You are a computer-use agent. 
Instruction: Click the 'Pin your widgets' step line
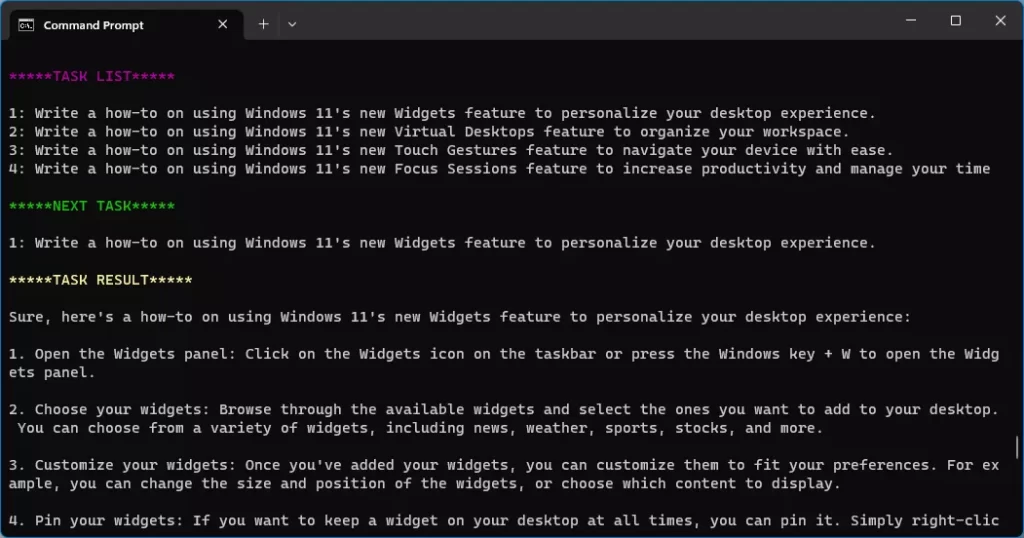(x=504, y=520)
